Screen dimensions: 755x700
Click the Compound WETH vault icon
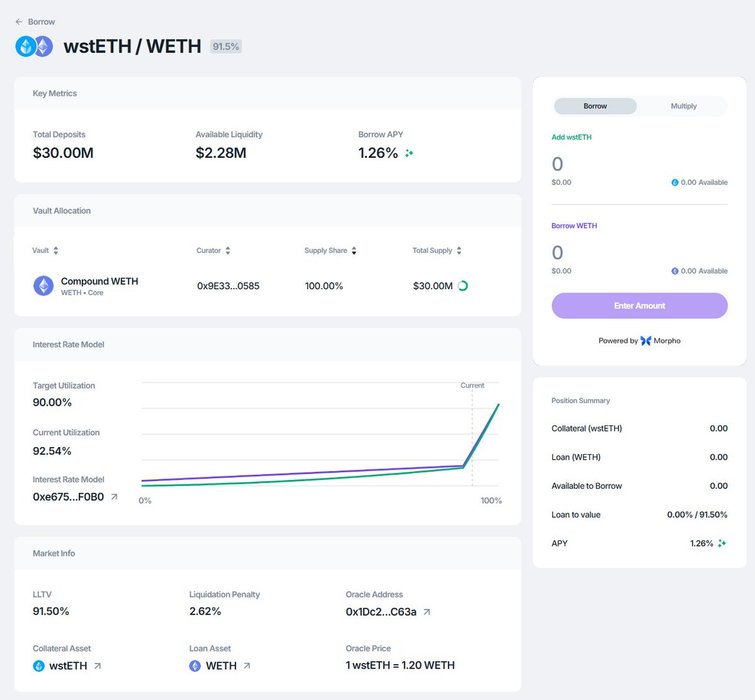(44, 286)
